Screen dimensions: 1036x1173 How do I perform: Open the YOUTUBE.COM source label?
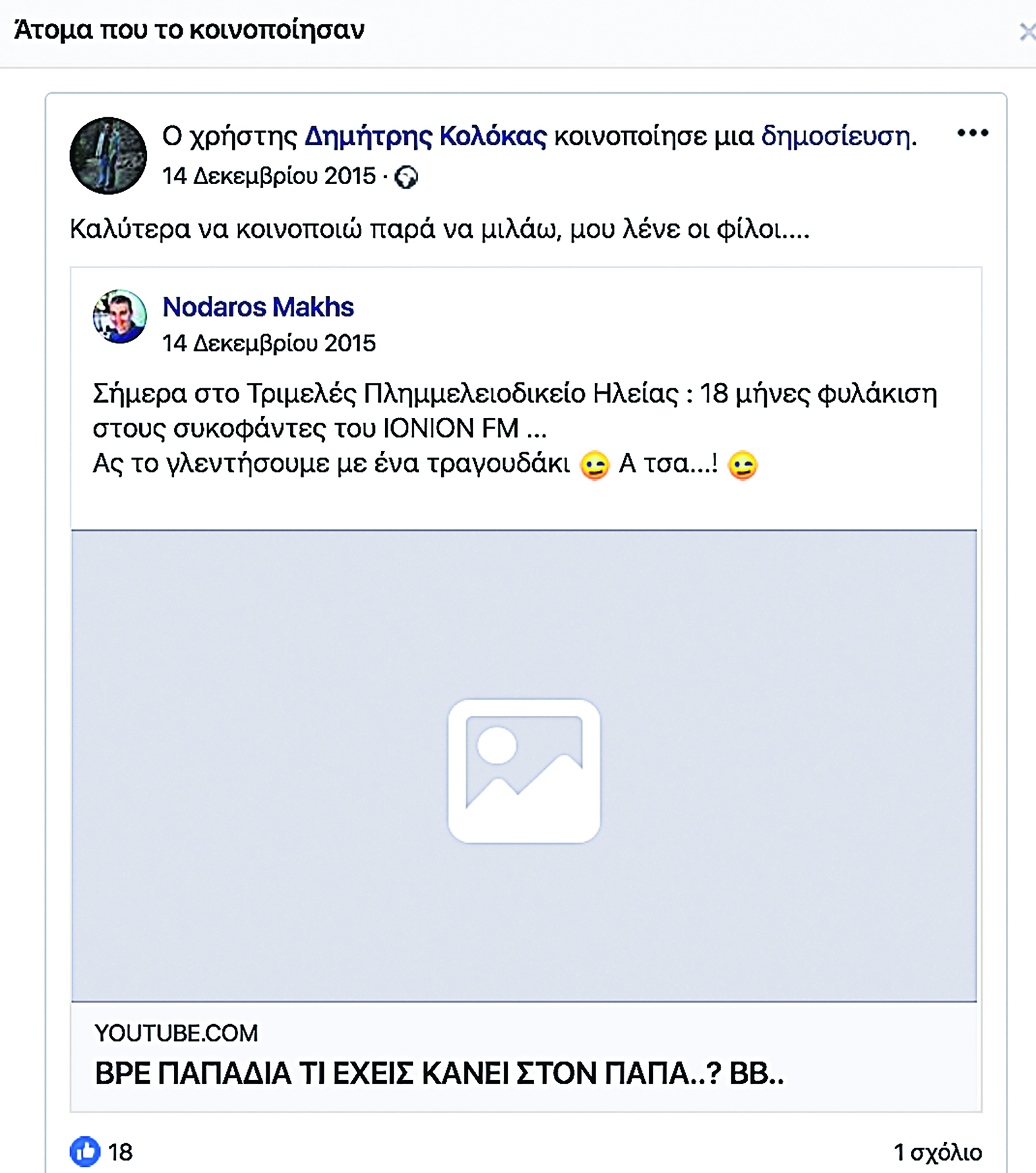click(176, 1033)
